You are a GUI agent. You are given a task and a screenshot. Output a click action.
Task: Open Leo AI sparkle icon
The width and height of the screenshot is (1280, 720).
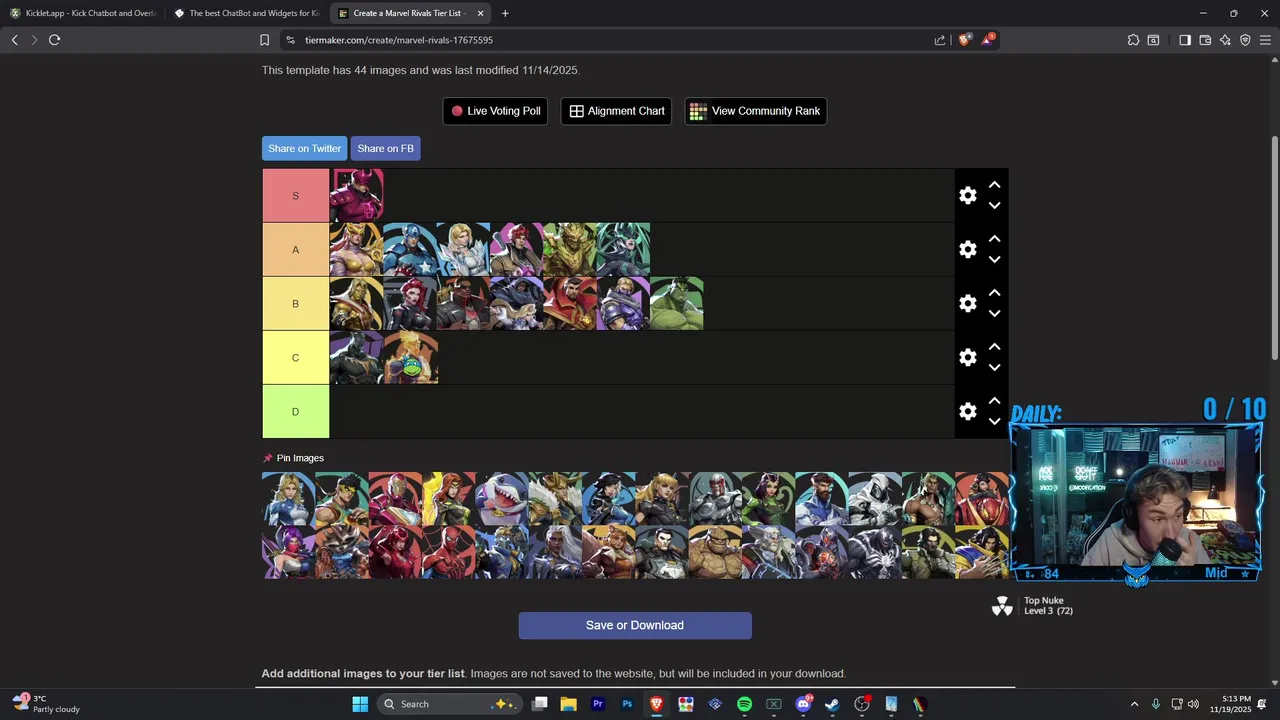1225,40
